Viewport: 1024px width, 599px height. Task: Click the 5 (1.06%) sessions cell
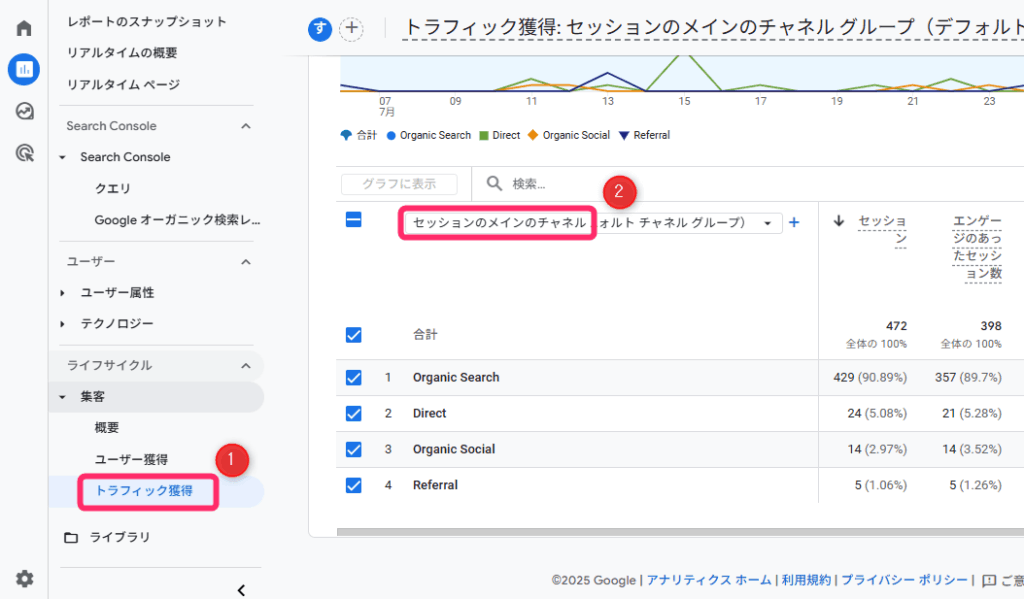point(880,485)
